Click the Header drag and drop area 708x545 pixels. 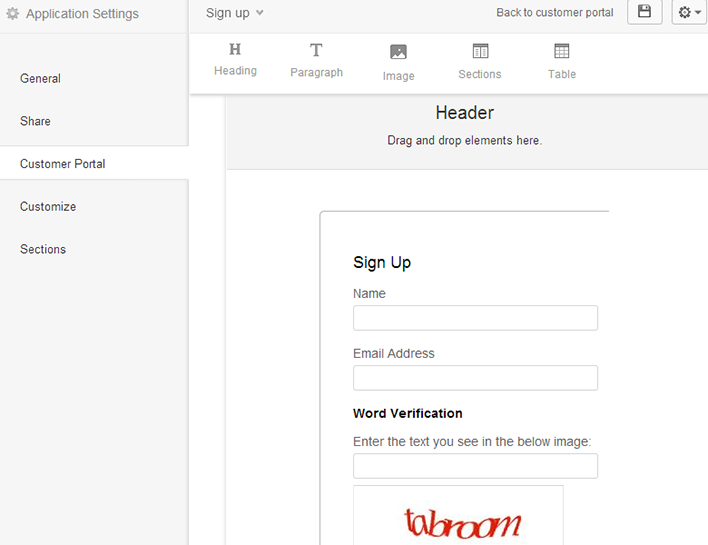[x=465, y=132]
